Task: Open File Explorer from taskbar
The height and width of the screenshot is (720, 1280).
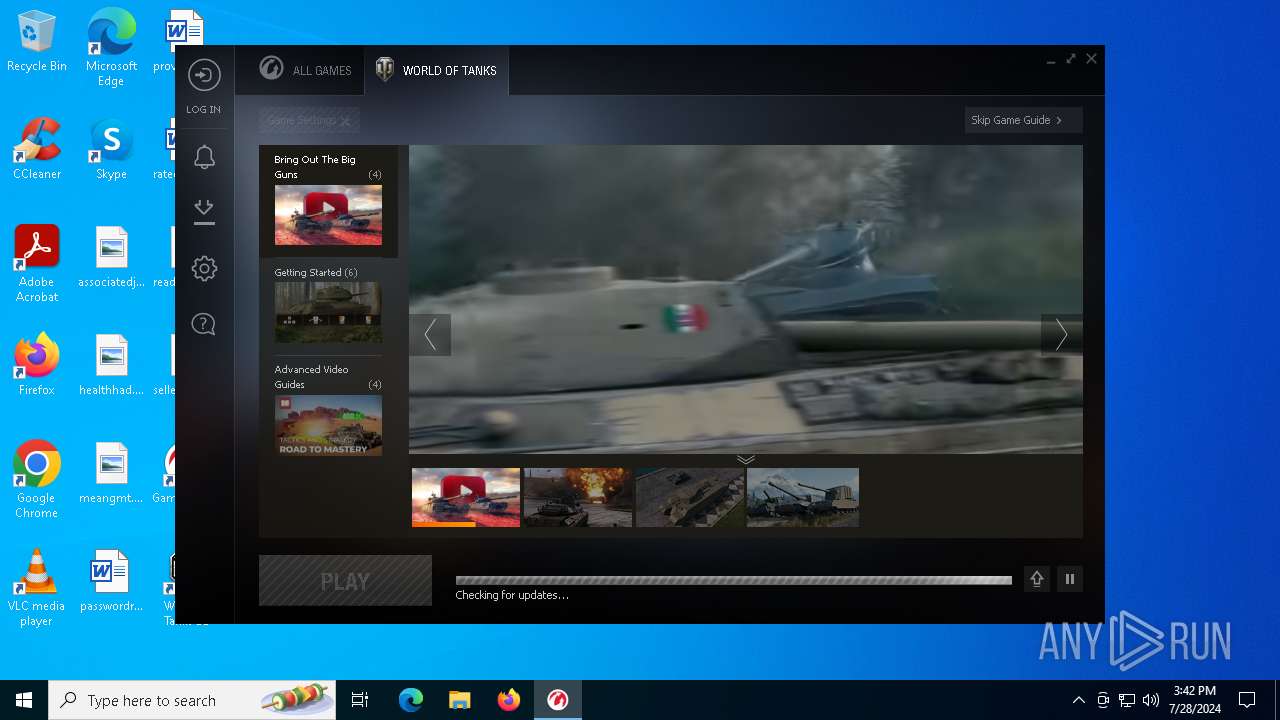Action: point(460,700)
